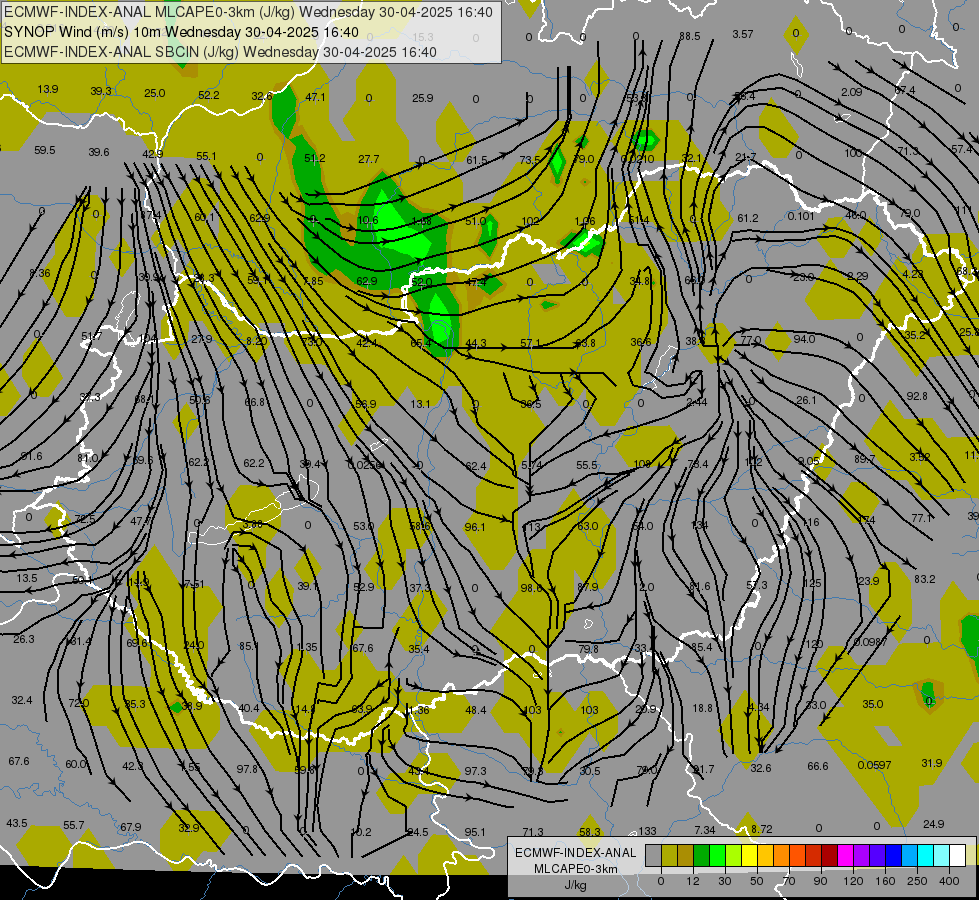Click the station value '67.9'
The height and width of the screenshot is (900, 979).
[131, 827]
